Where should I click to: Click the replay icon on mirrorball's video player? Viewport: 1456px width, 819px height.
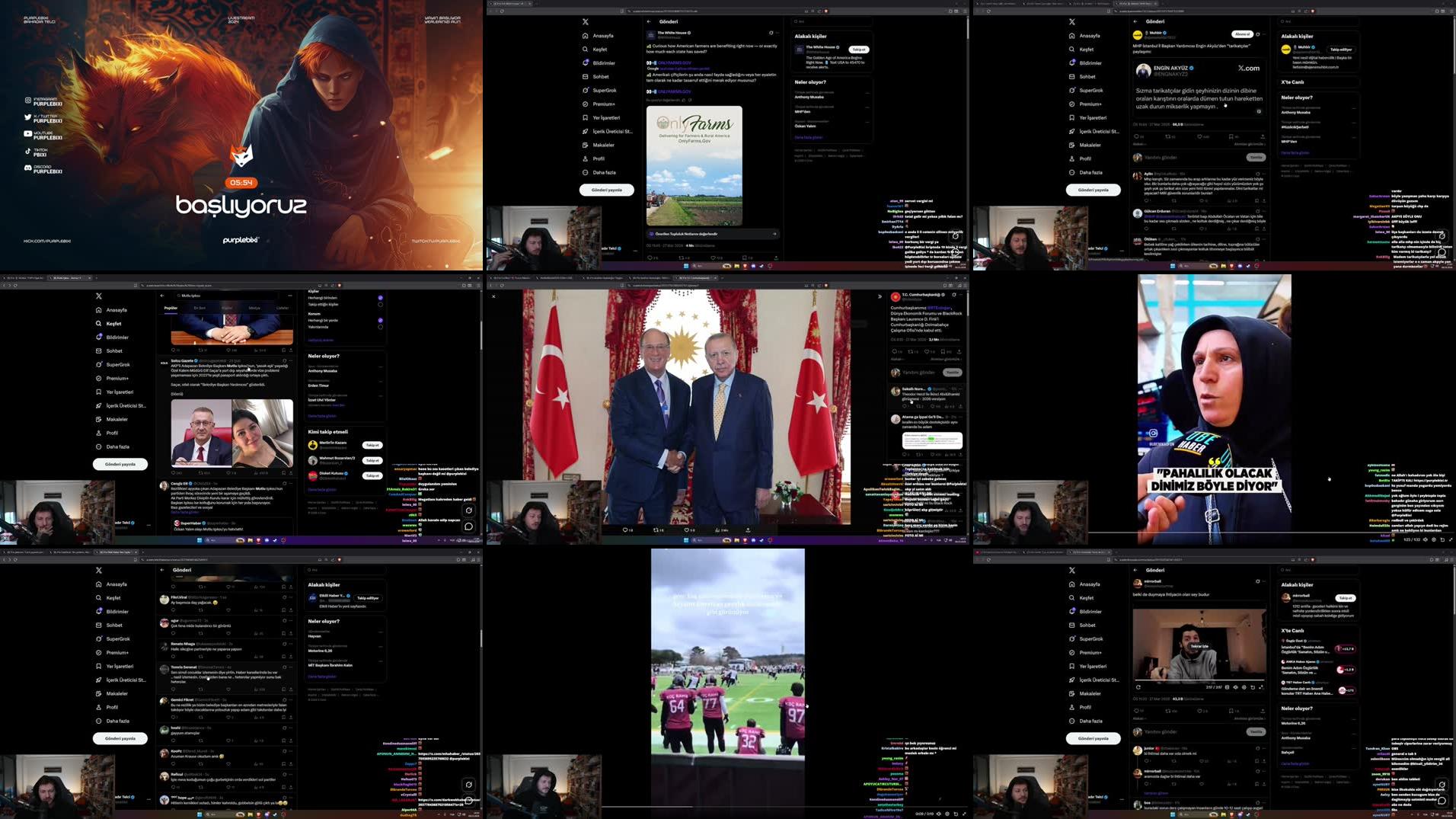click(x=1138, y=687)
